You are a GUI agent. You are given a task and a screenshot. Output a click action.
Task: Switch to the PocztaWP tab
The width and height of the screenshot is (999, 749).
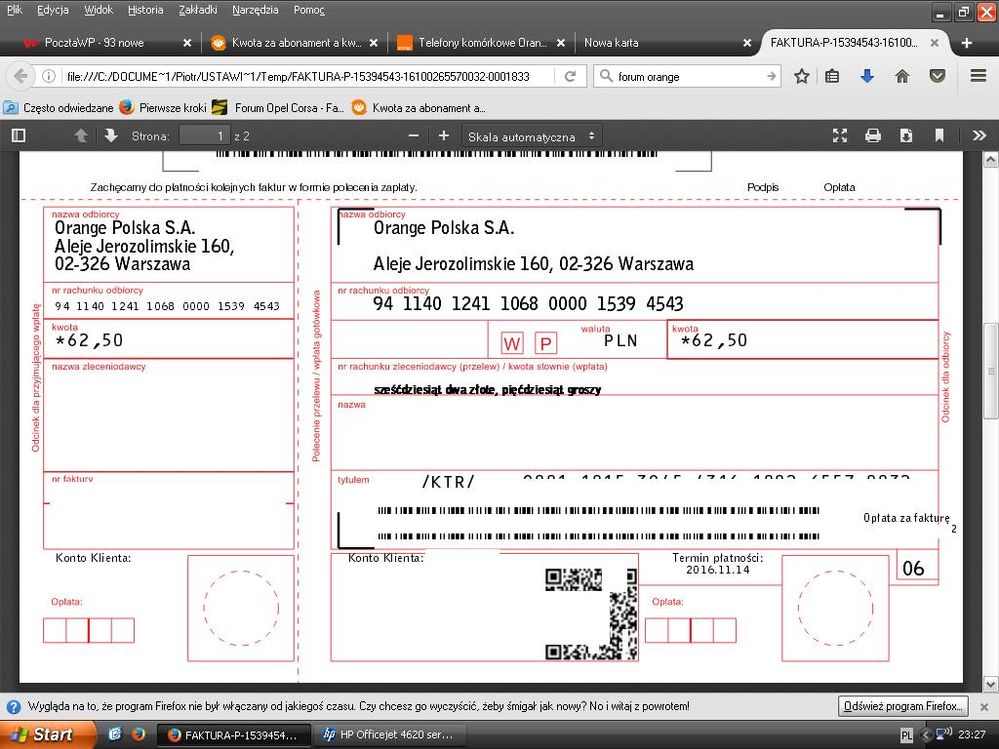point(94,43)
